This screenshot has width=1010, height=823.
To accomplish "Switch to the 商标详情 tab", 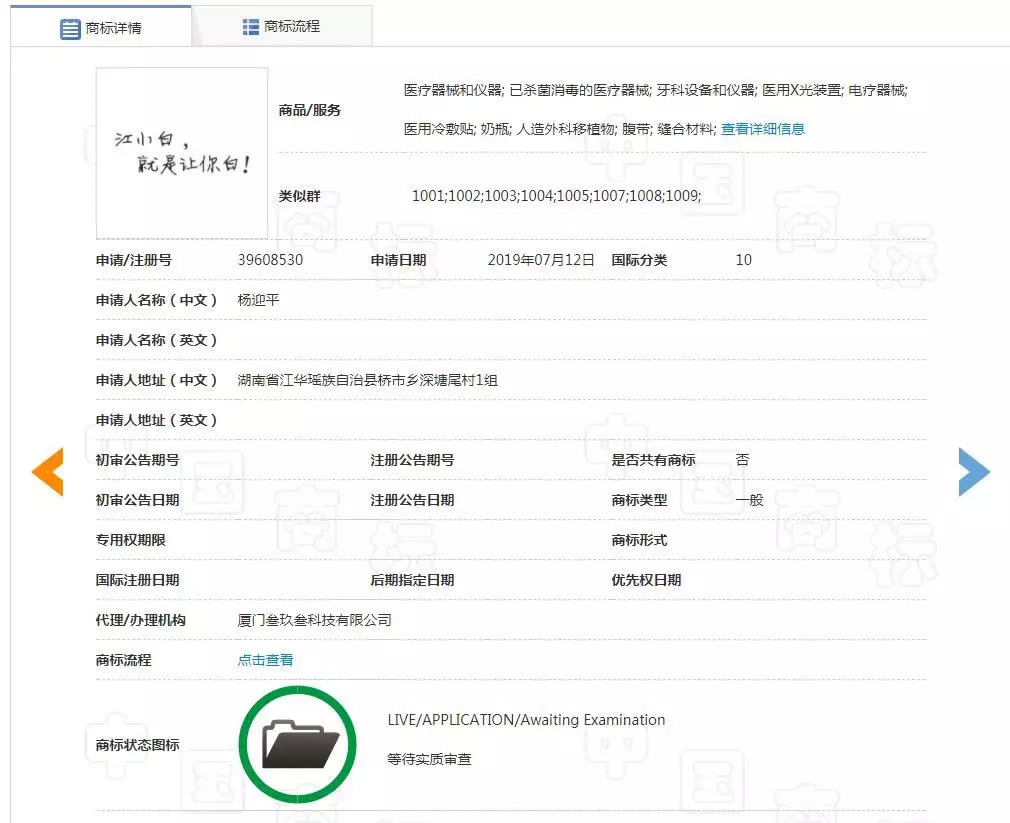I will (100, 27).
